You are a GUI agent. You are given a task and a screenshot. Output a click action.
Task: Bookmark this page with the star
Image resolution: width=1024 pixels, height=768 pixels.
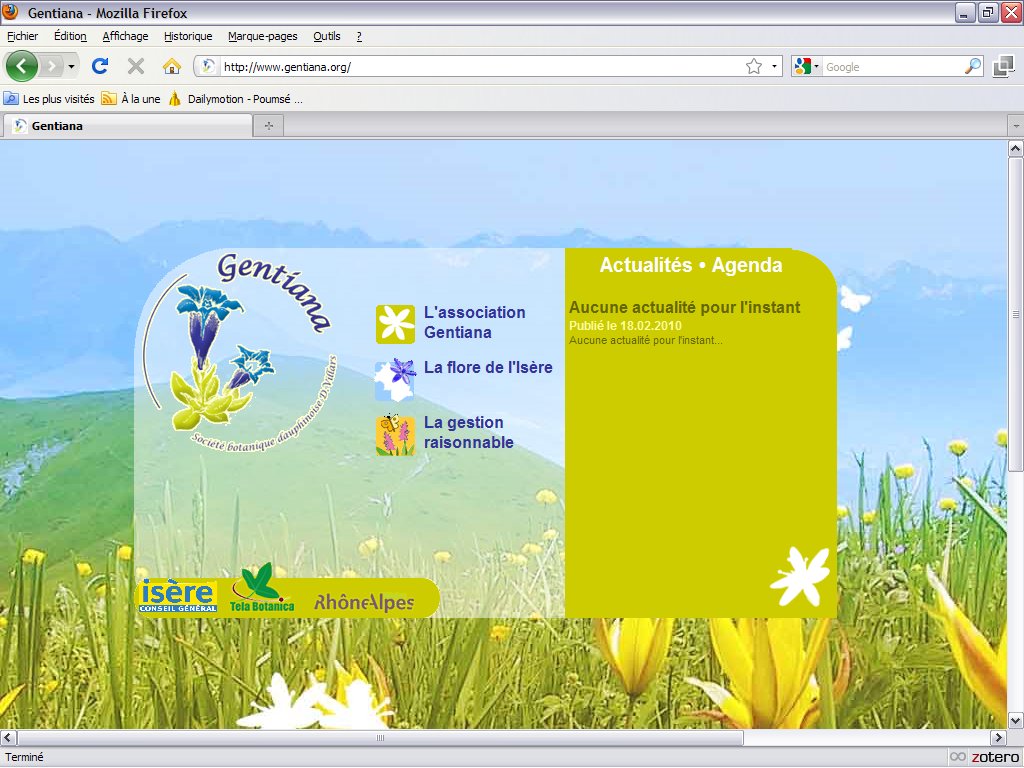pos(753,66)
